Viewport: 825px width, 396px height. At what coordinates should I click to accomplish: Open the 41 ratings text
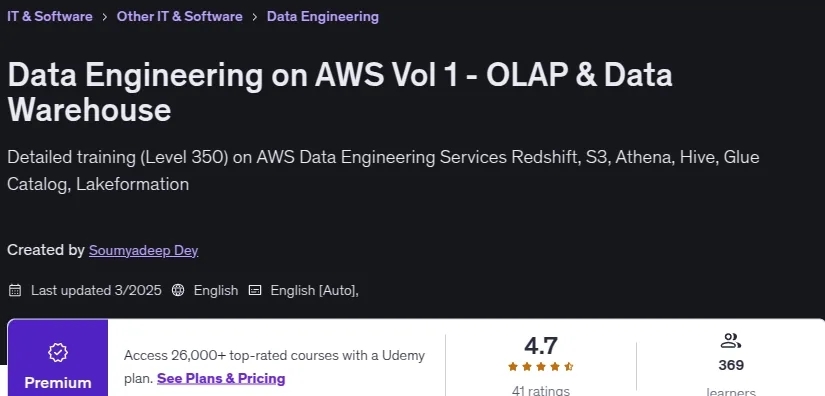coord(540,391)
